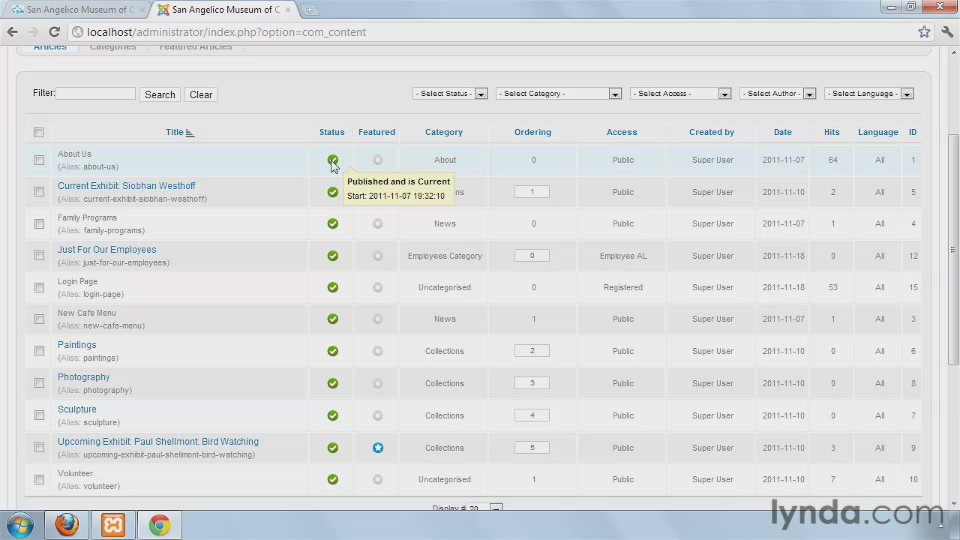The width and height of the screenshot is (960, 540).
Task: Open XAMPP from the taskbar
Action: coord(113,525)
